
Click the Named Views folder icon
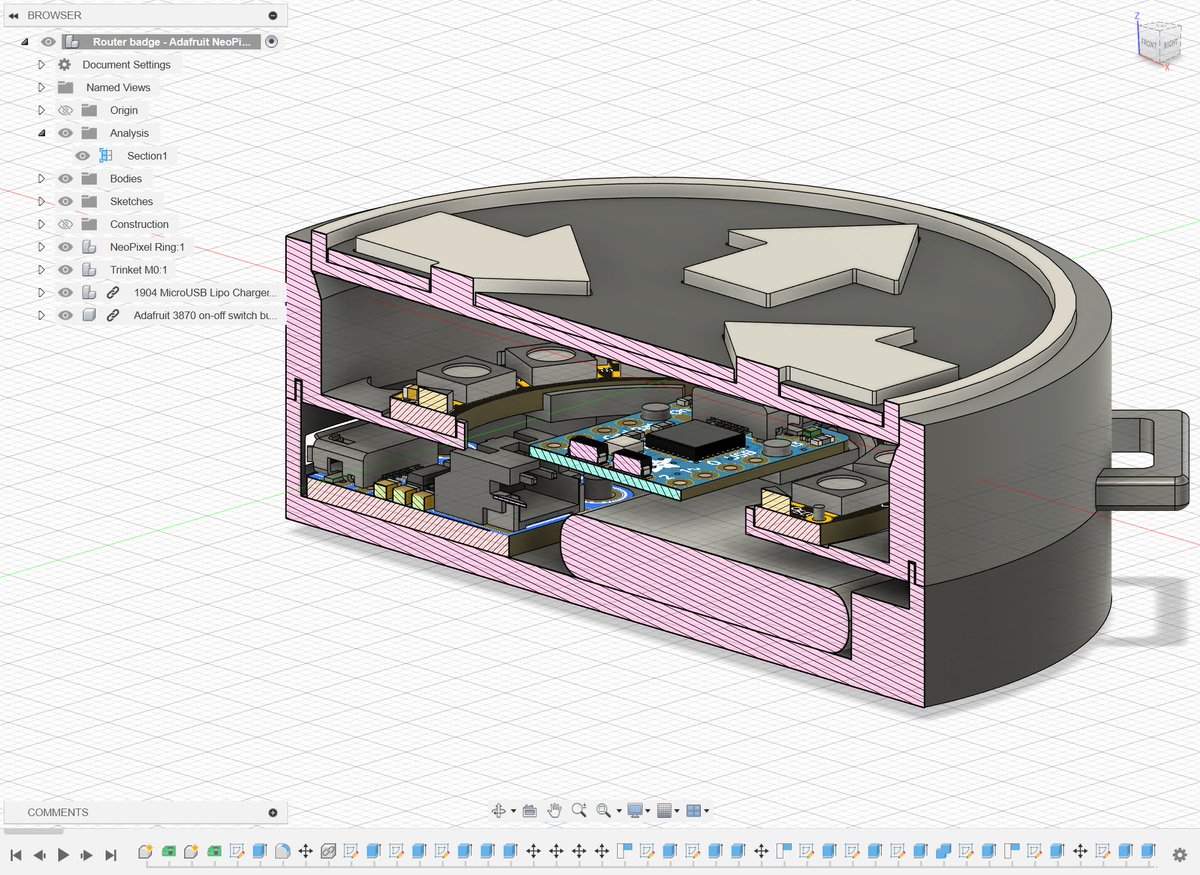[65, 87]
